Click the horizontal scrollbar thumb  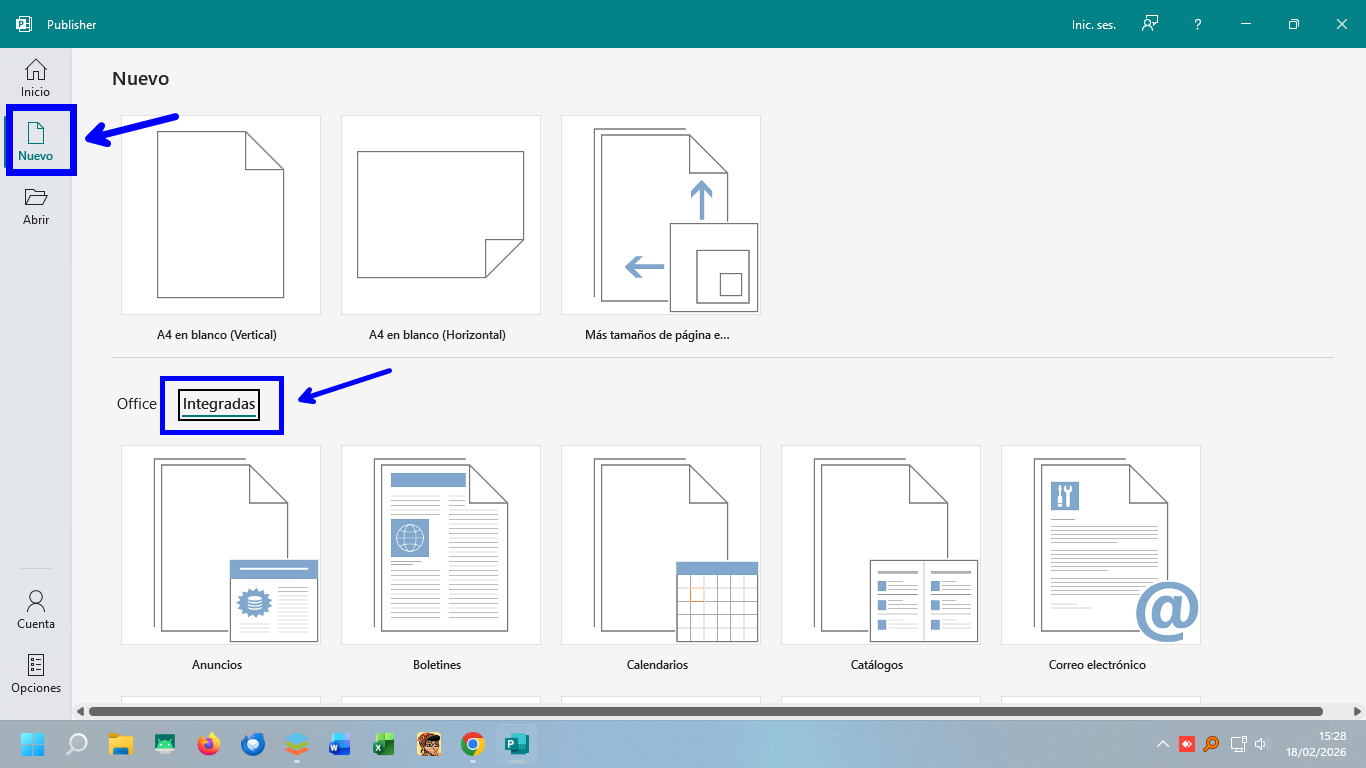[x=706, y=711]
